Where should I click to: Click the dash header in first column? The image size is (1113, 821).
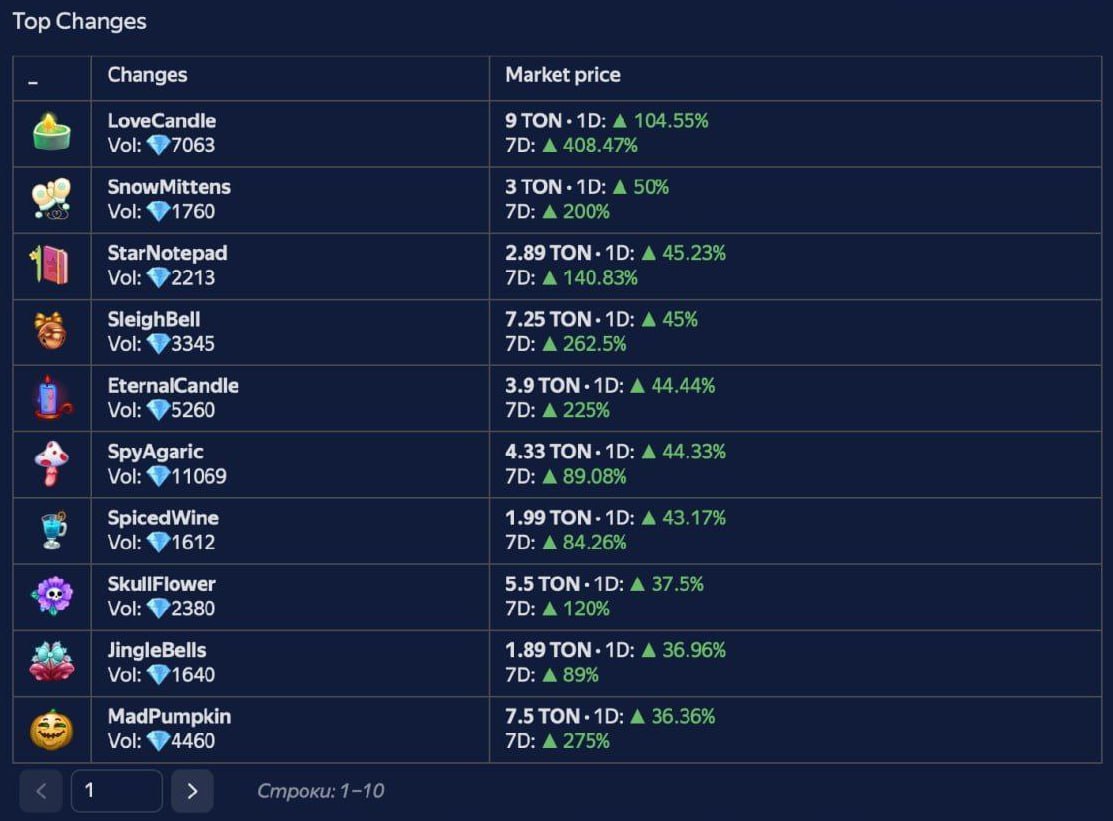click(33, 83)
